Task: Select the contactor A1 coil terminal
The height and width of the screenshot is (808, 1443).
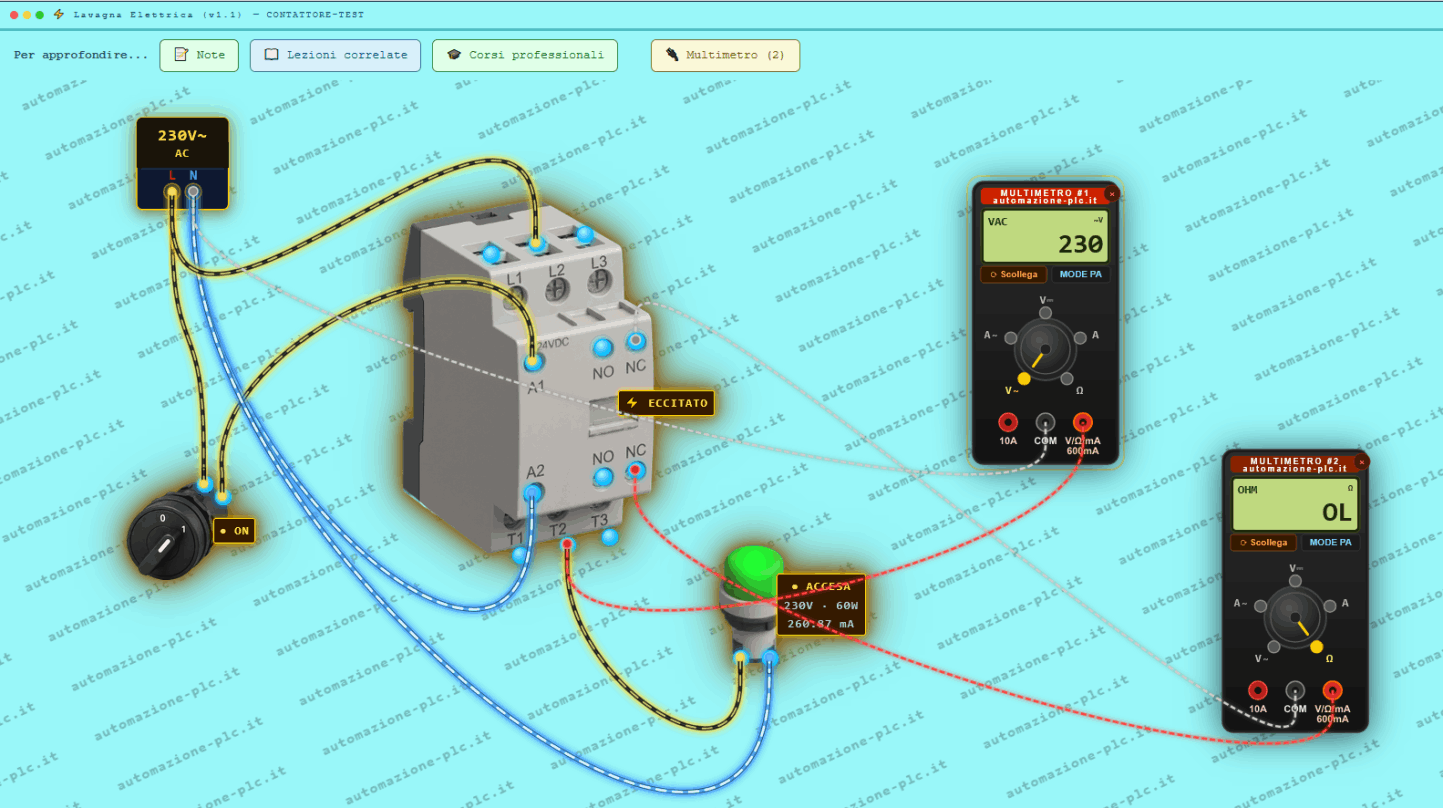Action: click(533, 361)
